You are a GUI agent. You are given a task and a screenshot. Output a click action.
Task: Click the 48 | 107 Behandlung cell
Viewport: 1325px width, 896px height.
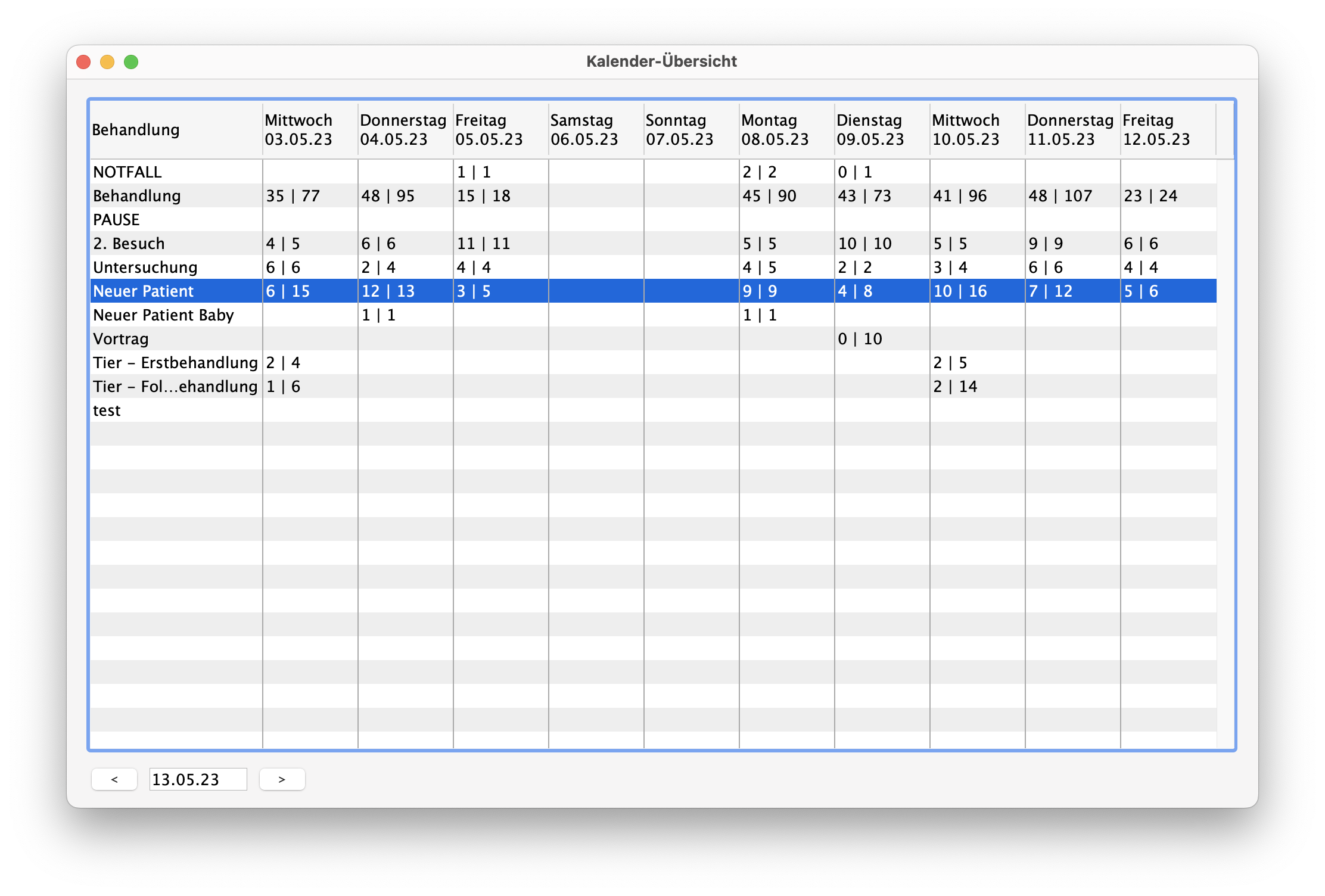(1060, 196)
